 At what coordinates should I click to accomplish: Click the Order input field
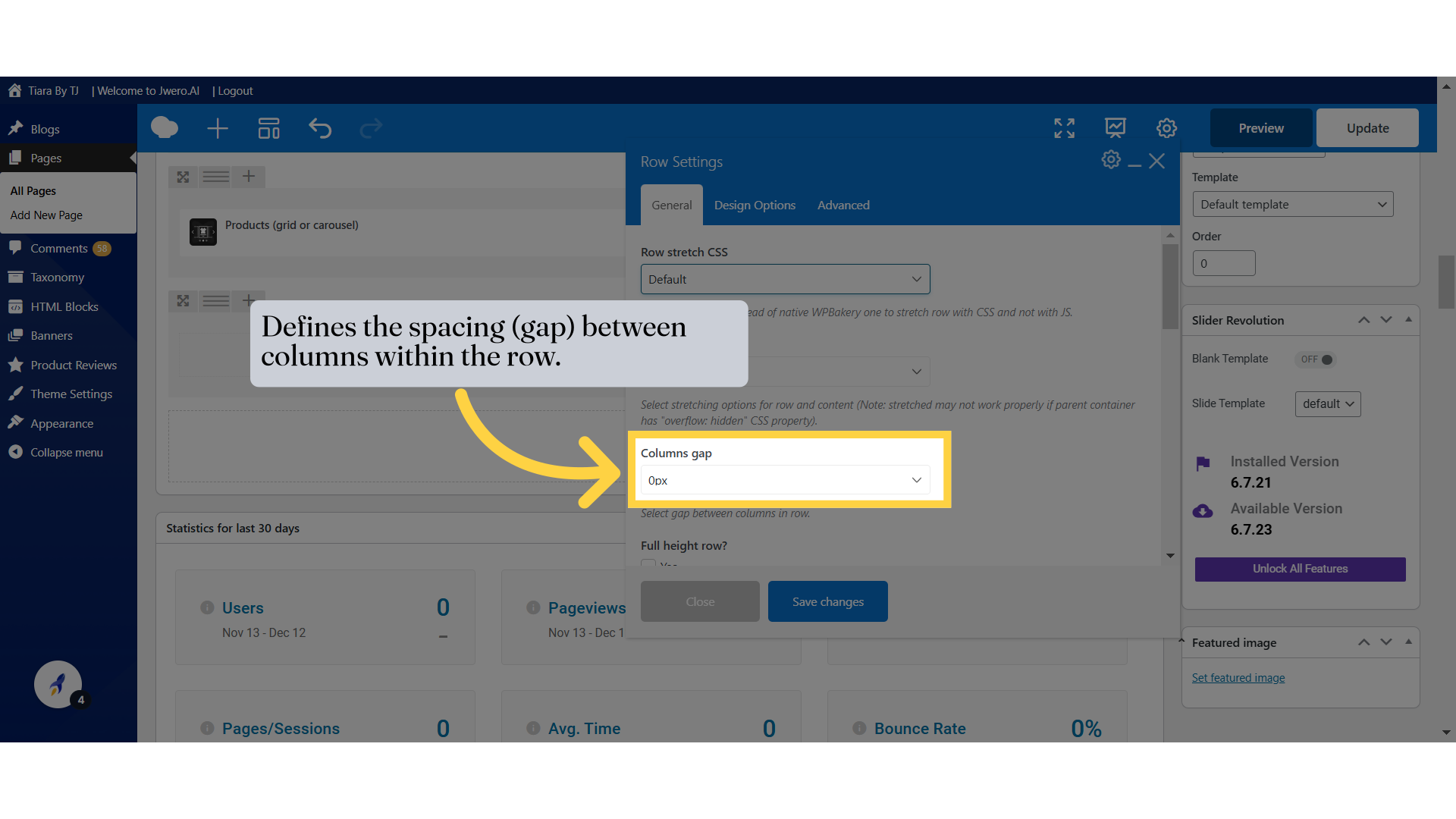pyautogui.click(x=1223, y=264)
